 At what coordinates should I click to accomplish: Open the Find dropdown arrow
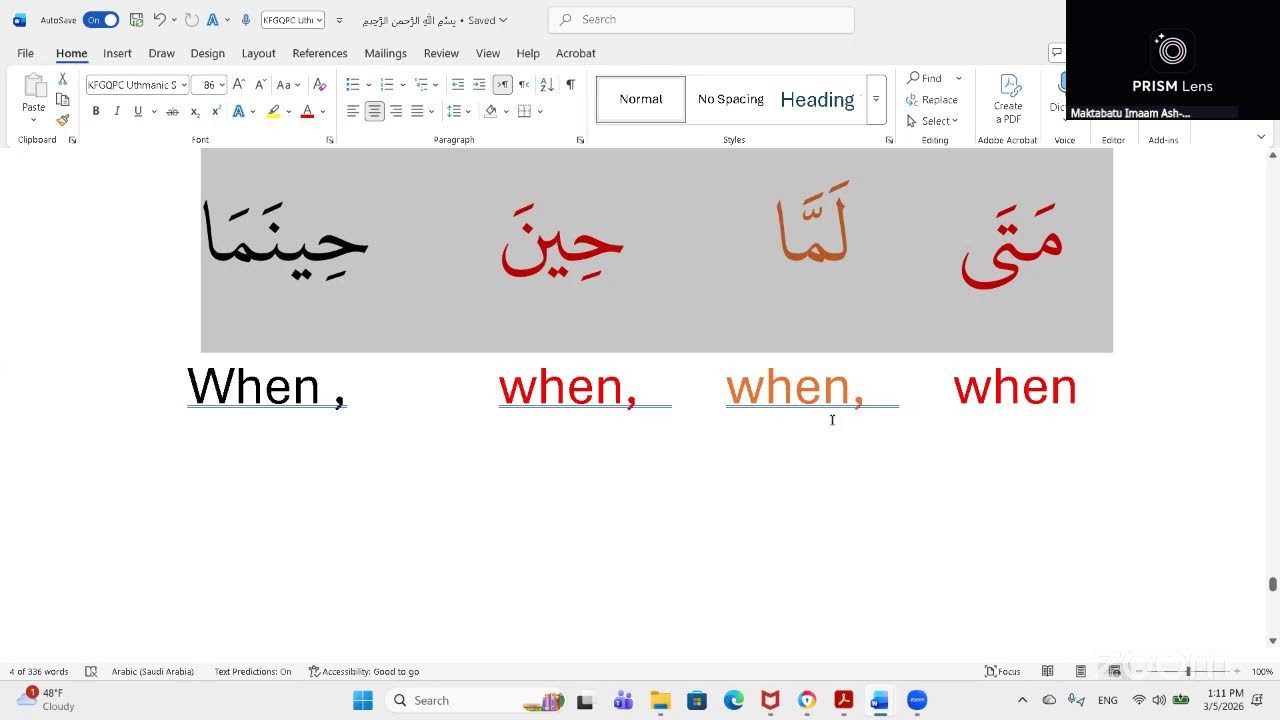(x=959, y=78)
